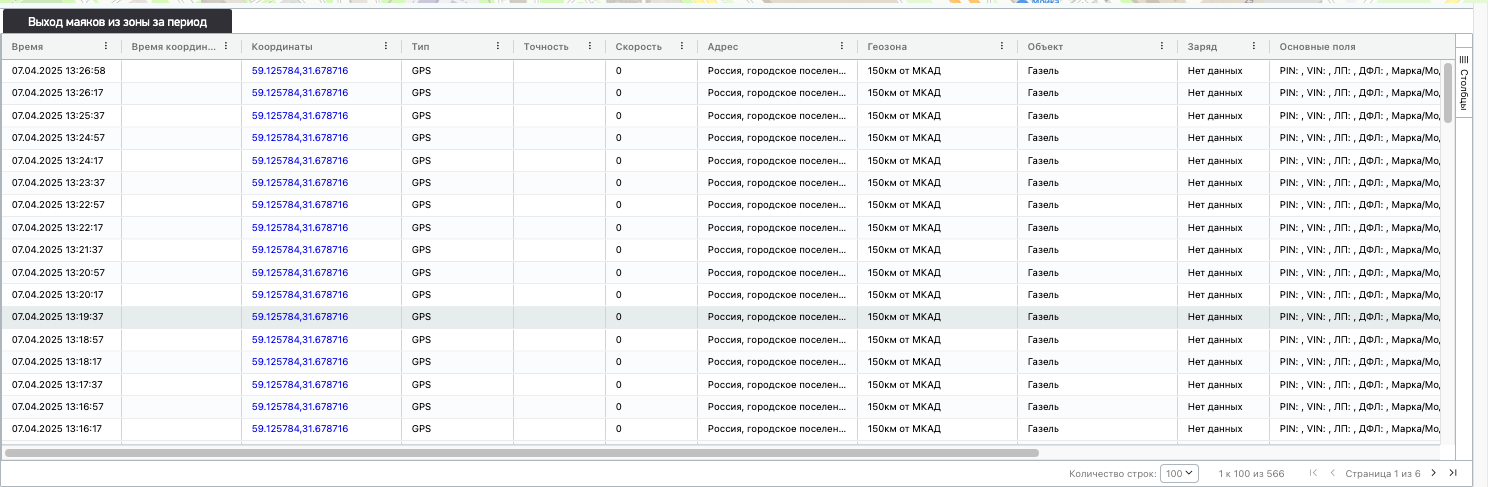Screen dimensions: 1488x487
Task: Open the Геозона column menu icon
Action: pyautogui.click(x=1002, y=46)
